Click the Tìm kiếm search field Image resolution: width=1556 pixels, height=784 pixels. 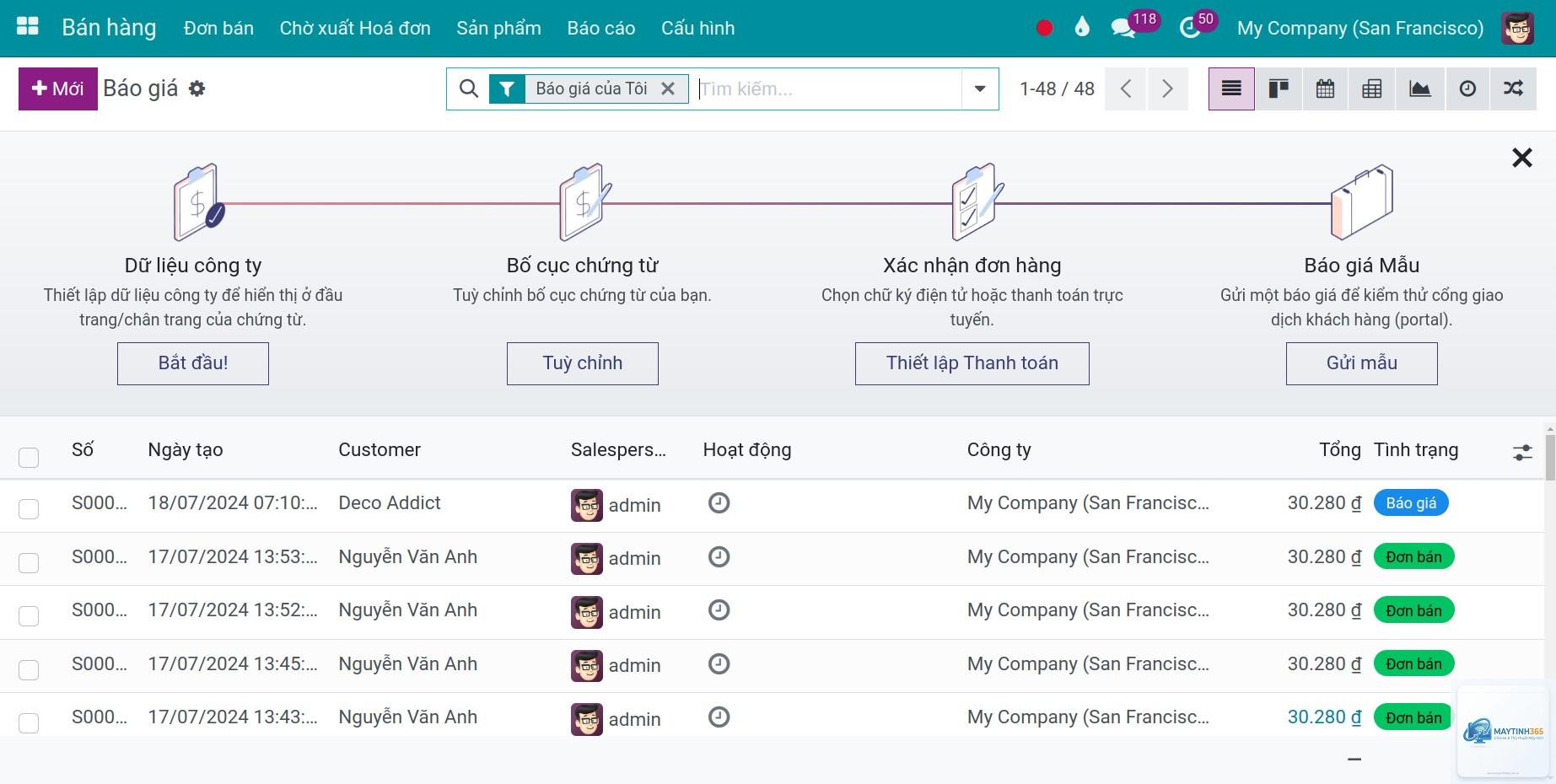point(828,89)
